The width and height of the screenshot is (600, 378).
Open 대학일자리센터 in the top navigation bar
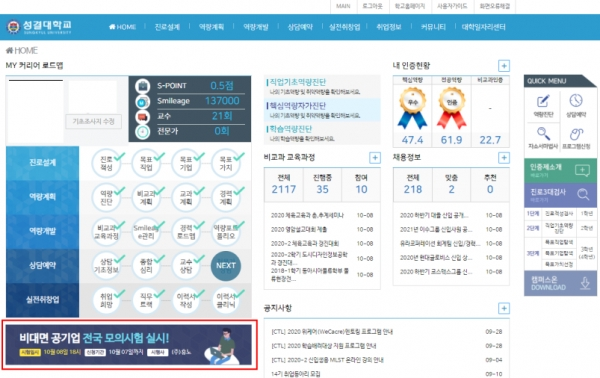(x=484, y=27)
